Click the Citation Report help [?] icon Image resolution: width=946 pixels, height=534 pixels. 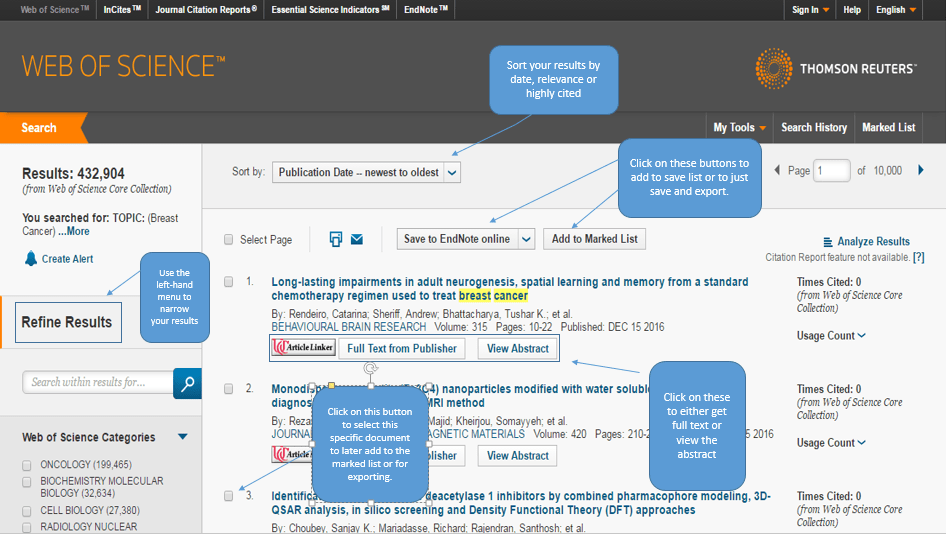click(918, 257)
